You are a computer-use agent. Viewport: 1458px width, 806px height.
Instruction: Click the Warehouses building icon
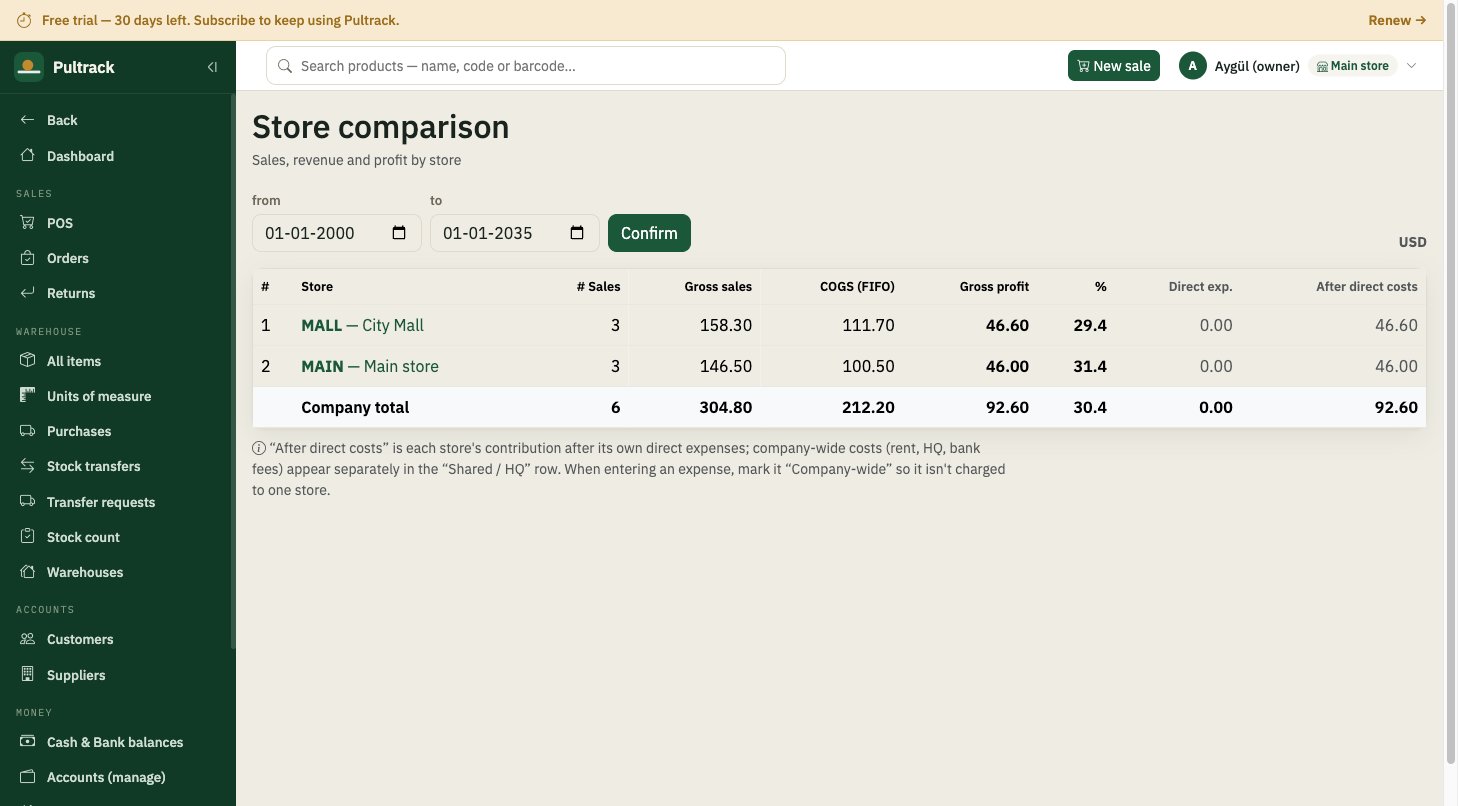(x=28, y=572)
